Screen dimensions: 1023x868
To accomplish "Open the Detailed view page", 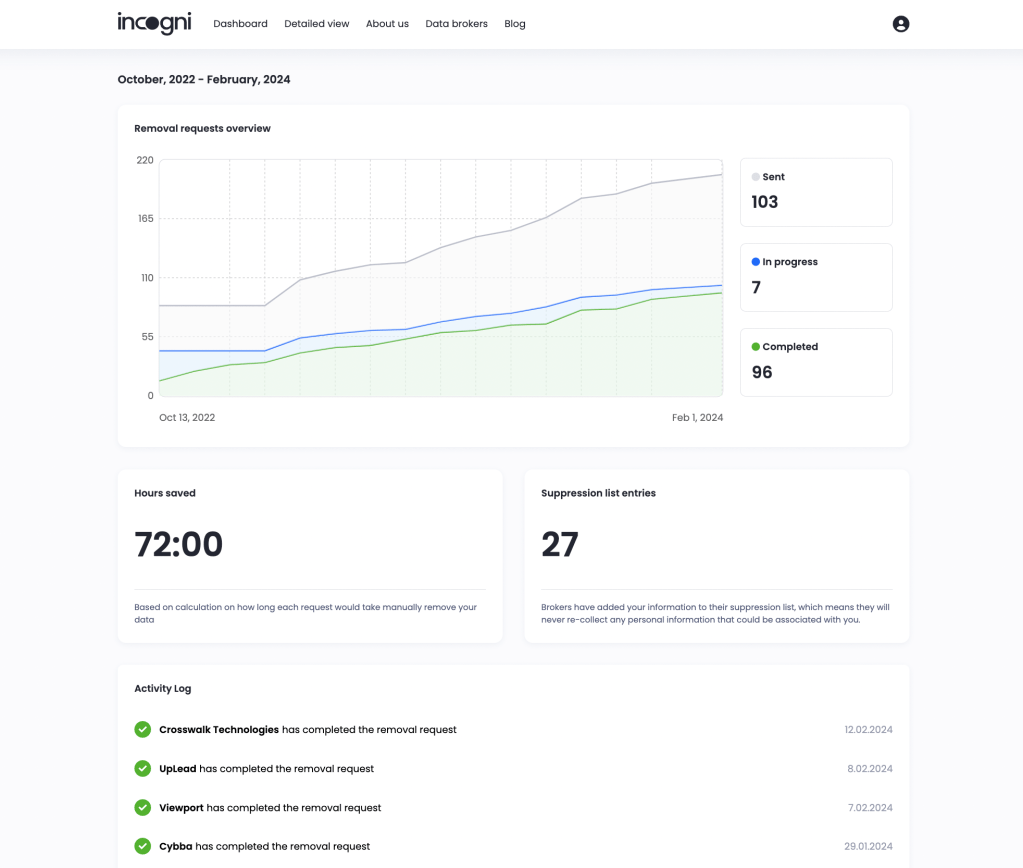I will pos(316,24).
